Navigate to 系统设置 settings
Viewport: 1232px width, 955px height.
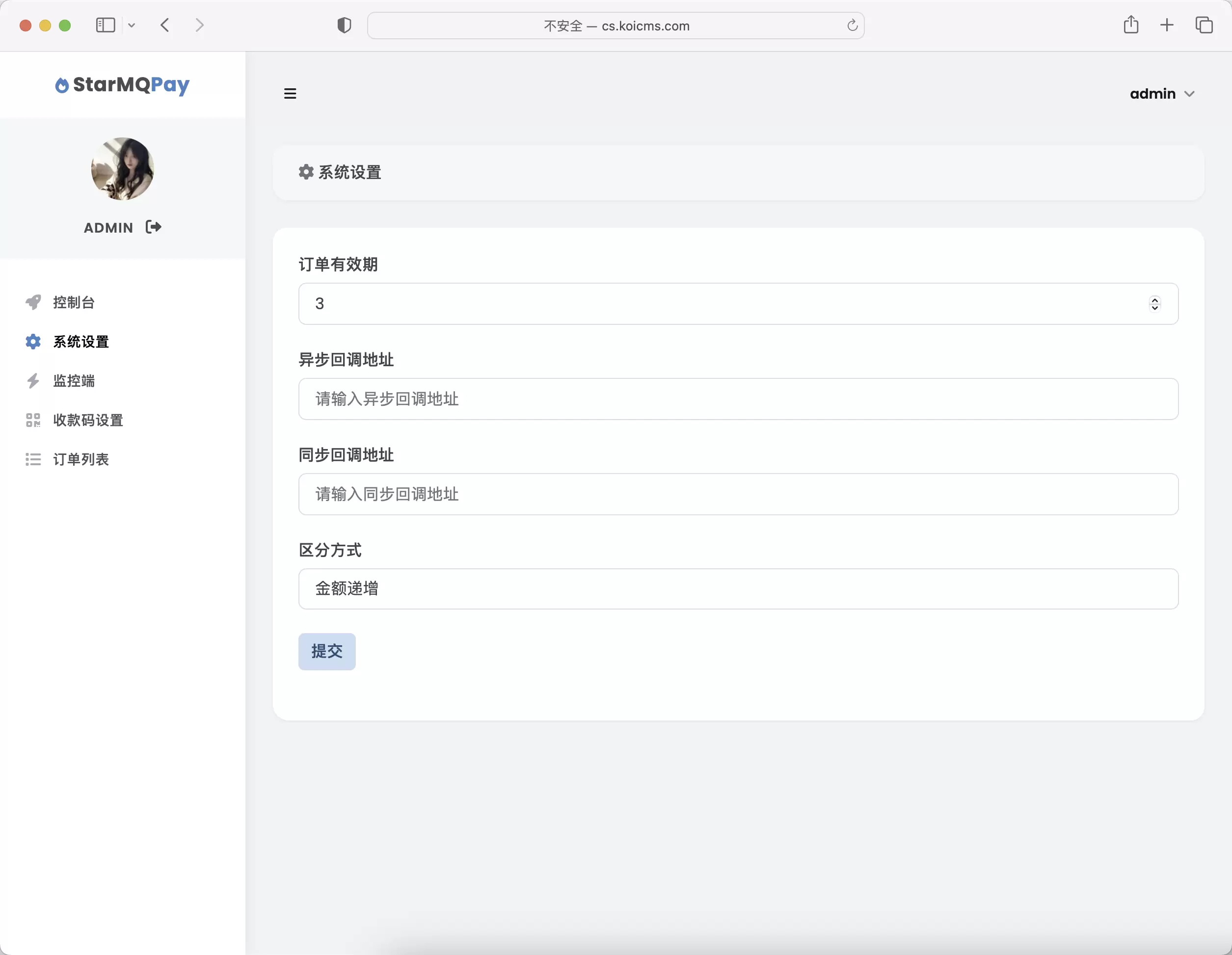(x=80, y=341)
